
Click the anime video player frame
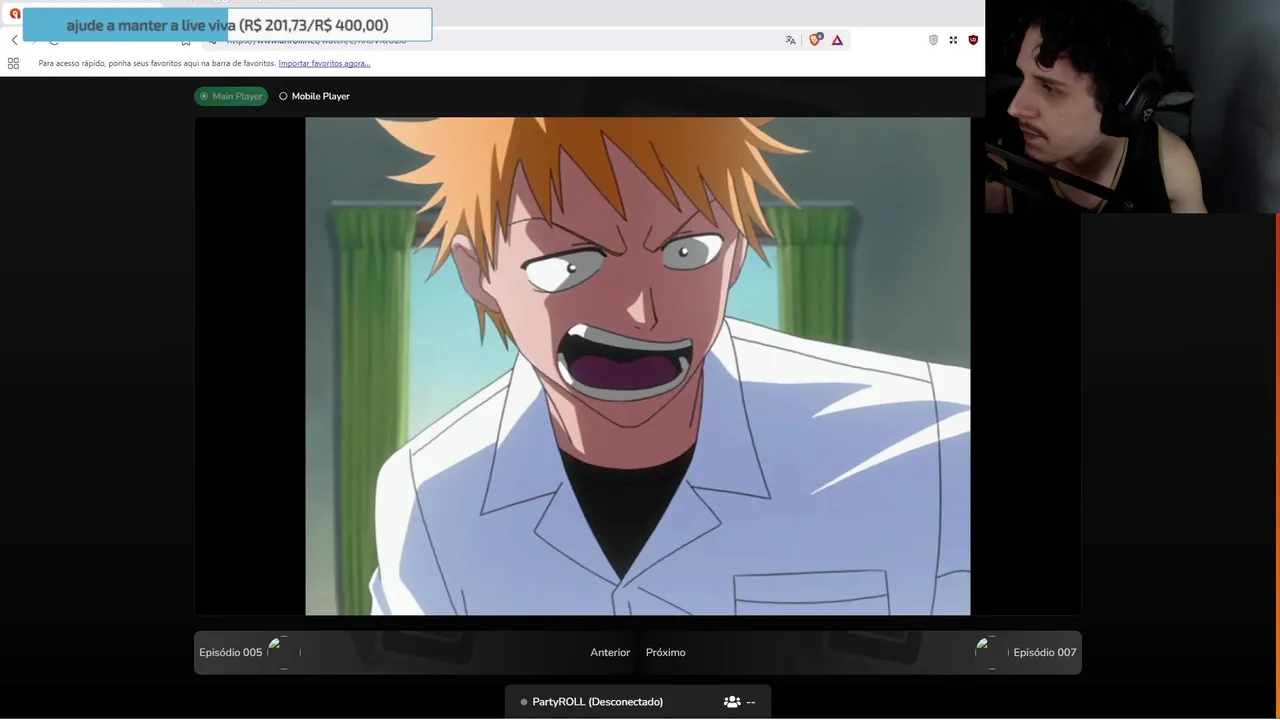[x=637, y=366]
